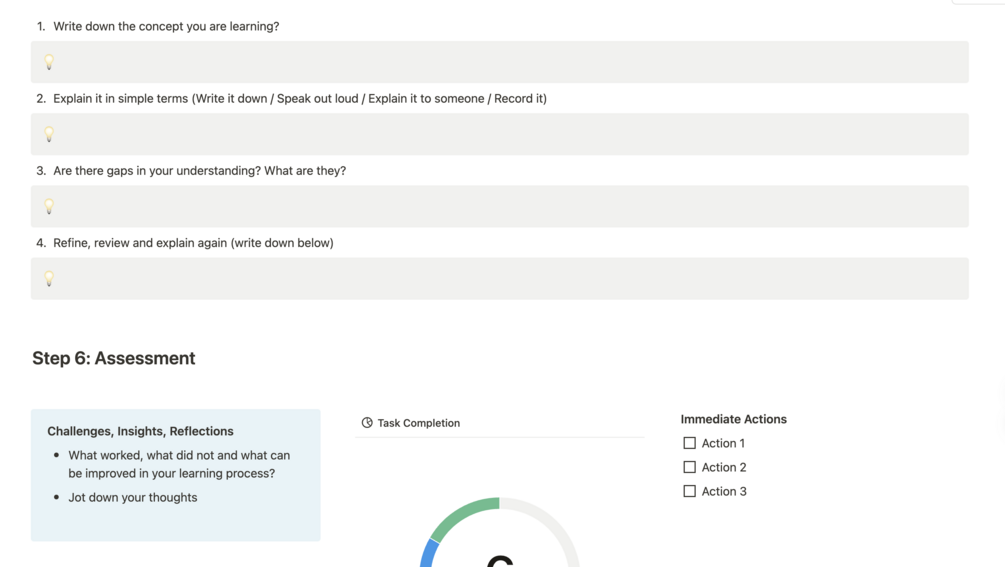Image resolution: width=1005 pixels, height=567 pixels.
Task: Click lightbulb icon below 'Explain it in simple terms'
Action: (x=49, y=134)
